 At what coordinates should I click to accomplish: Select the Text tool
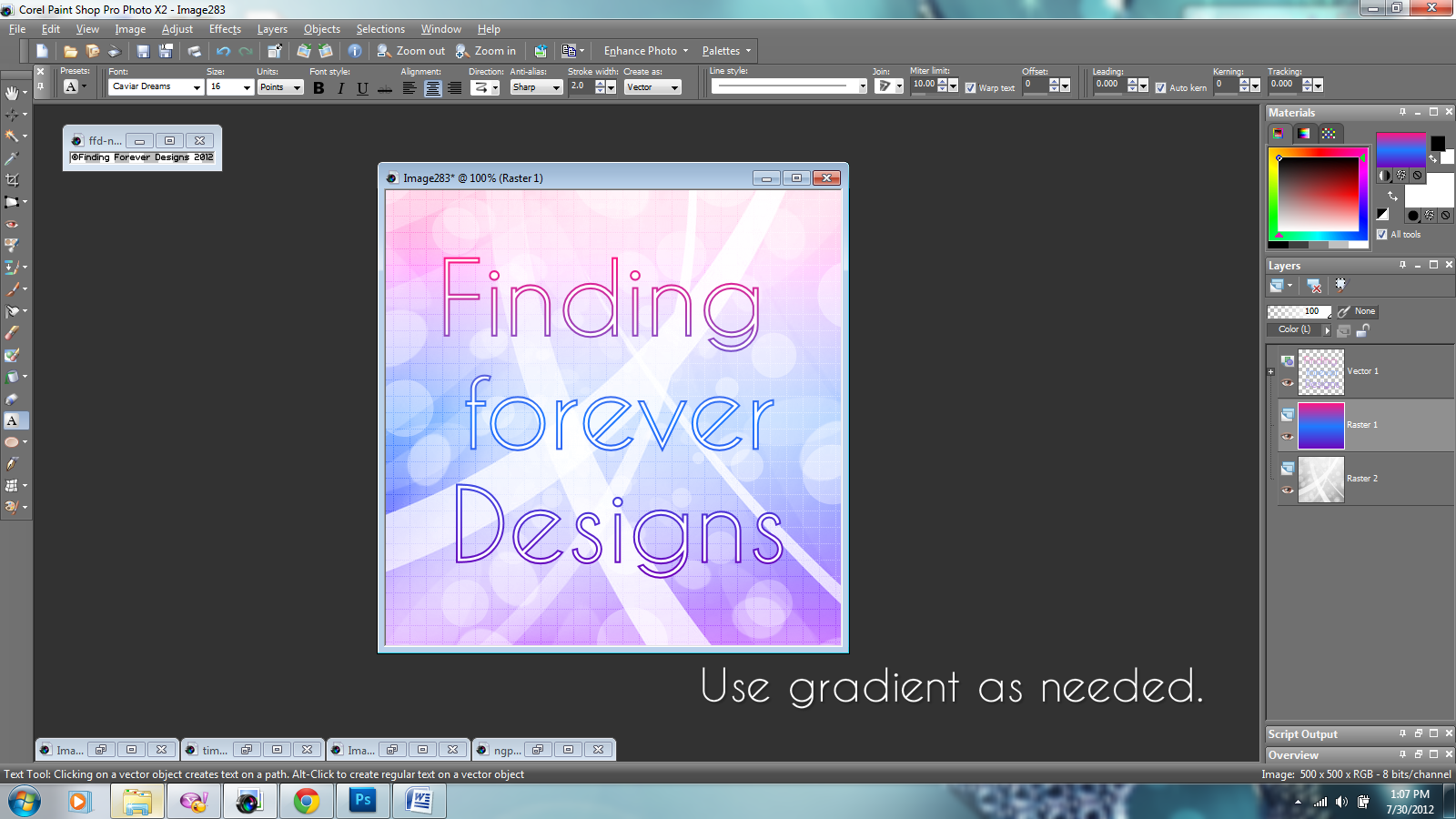(14, 420)
